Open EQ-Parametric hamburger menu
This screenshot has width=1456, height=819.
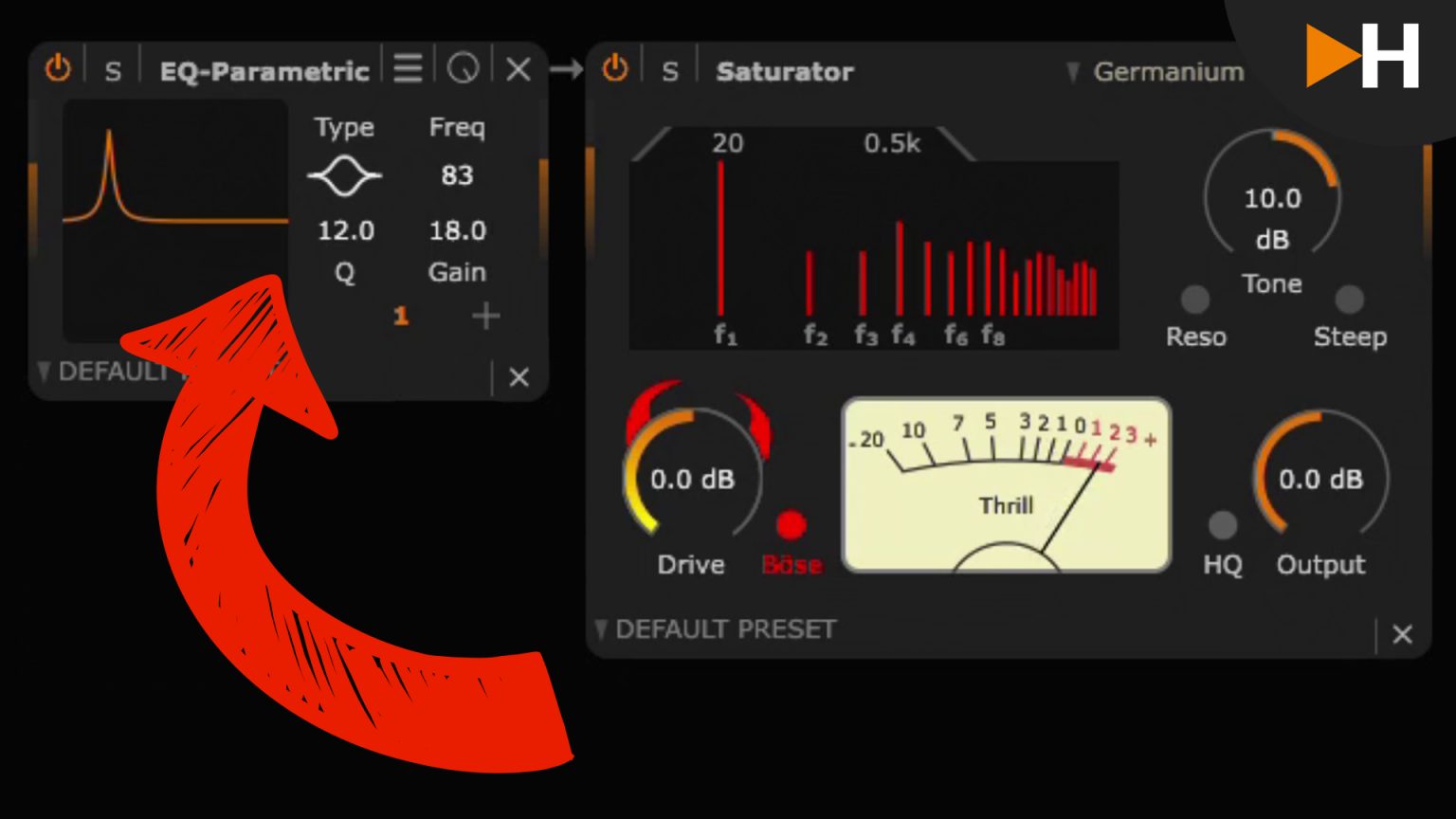pos(408,68)
